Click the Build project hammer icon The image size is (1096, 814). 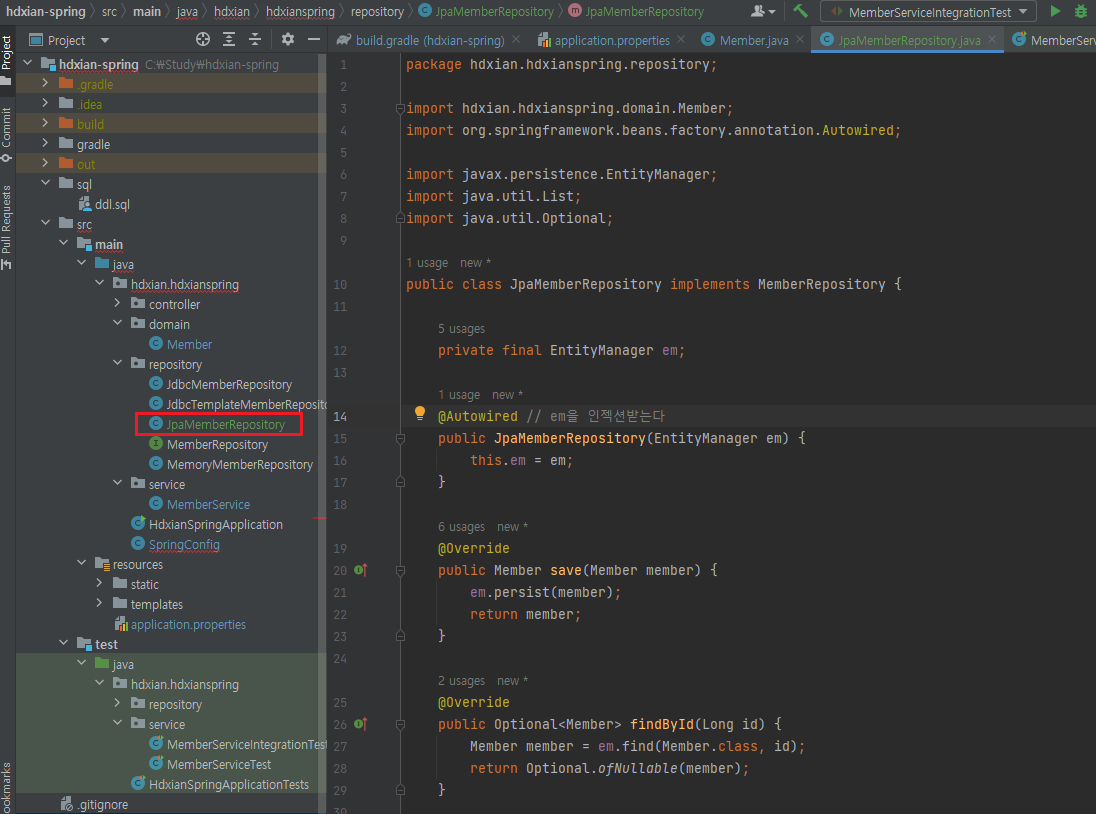(801, 11)
